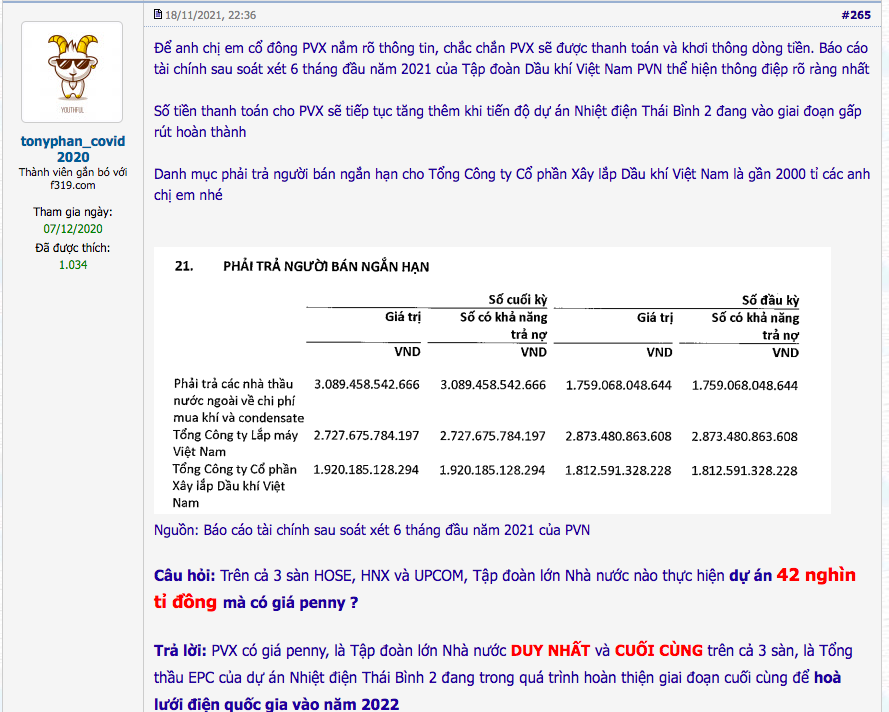Click the row label 'Phải trả các nhà thầu nước ngoài'
The height and width of the screenshot is (712, 889).
239,401
